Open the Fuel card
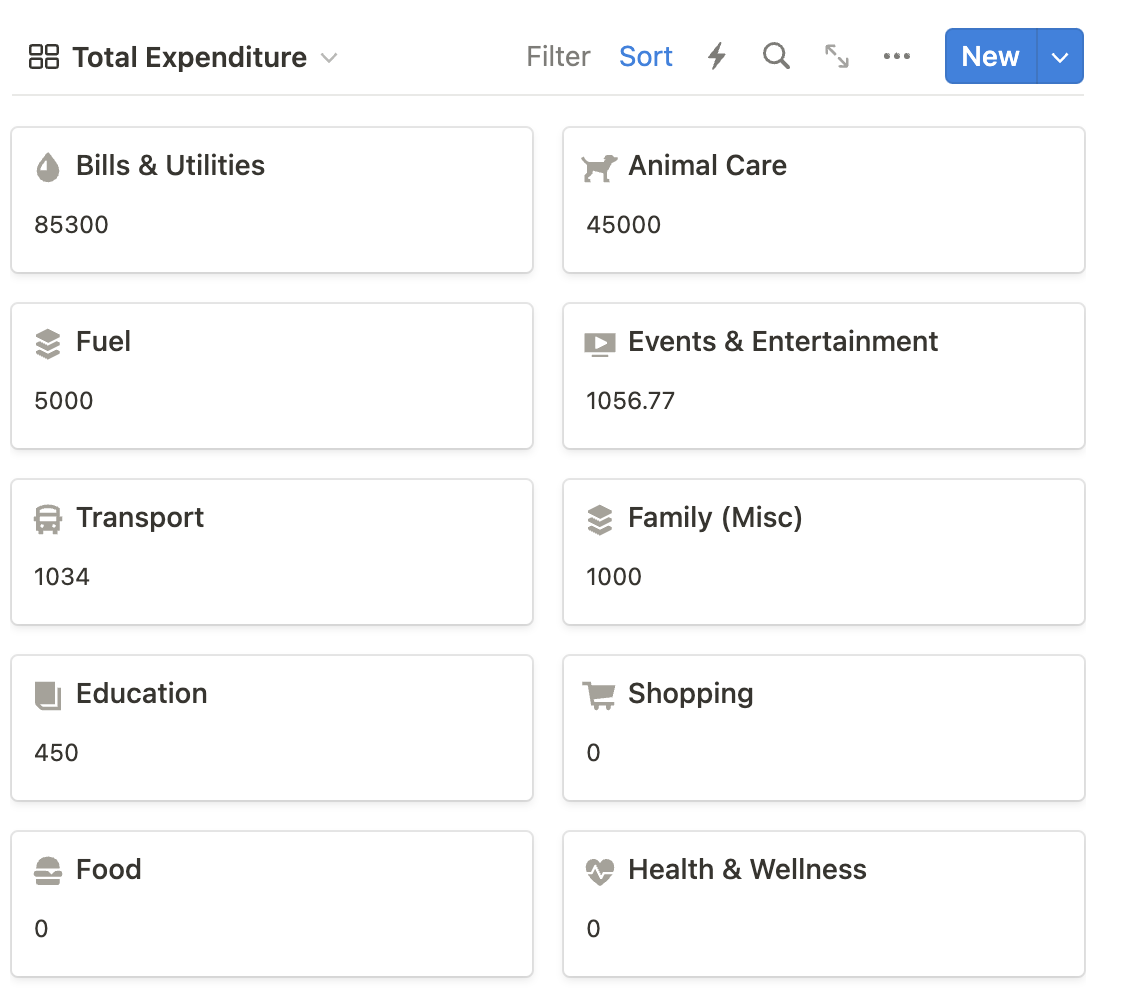This screenshot has height=1004, width=1122. [x=271, y=376]
